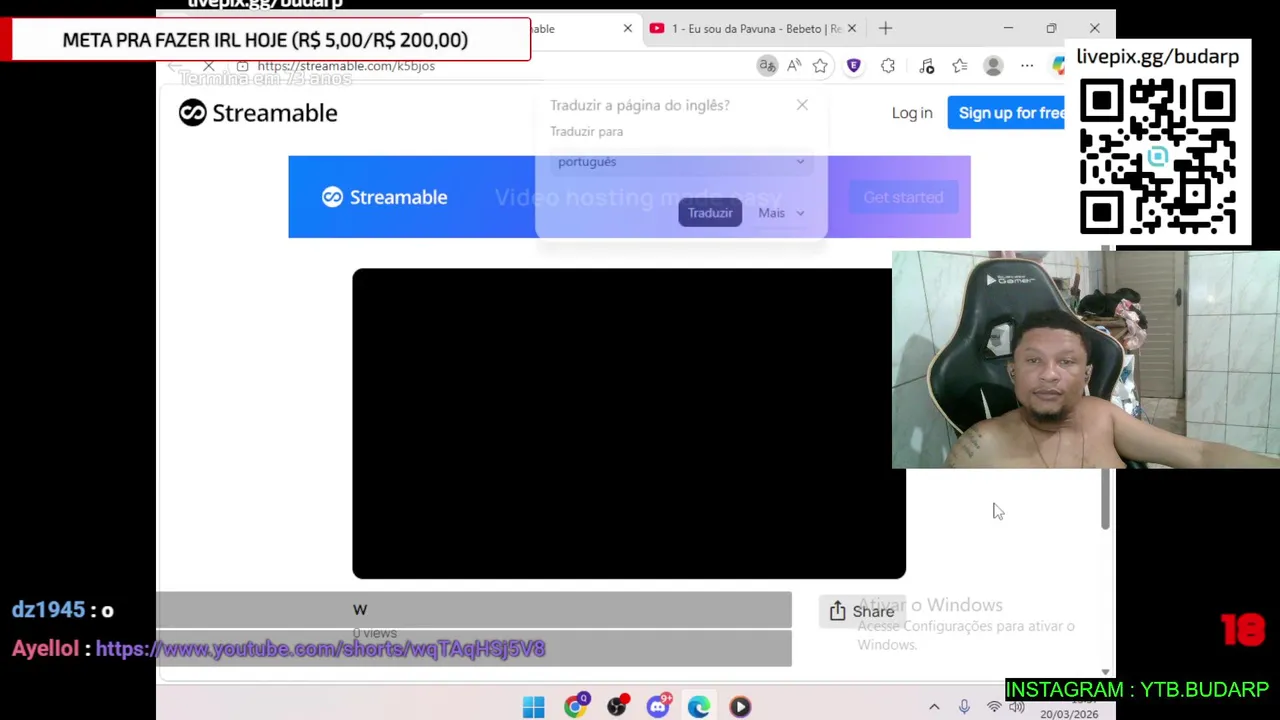The image size is (1280, 720).
Task: Close the Eu sou da Pavuna YouTube tab
Action: 852,28
